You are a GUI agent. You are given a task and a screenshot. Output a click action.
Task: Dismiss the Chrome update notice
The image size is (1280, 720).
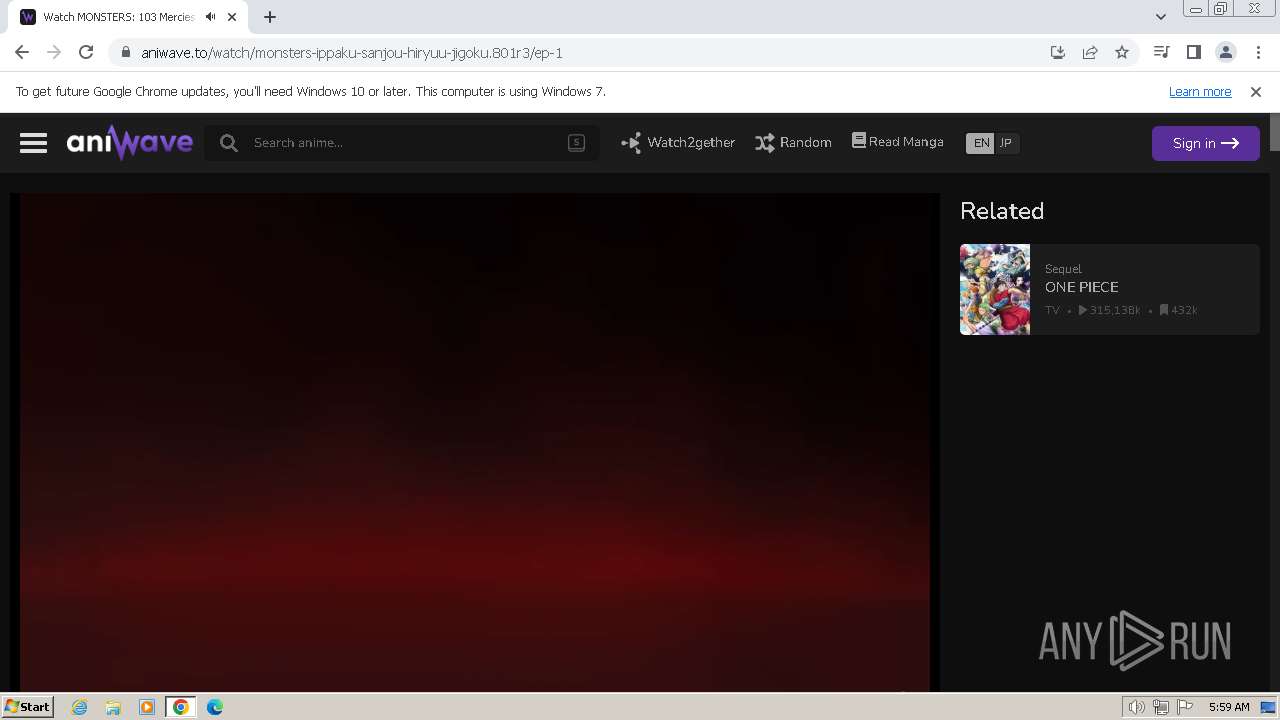coord(1256,91)
